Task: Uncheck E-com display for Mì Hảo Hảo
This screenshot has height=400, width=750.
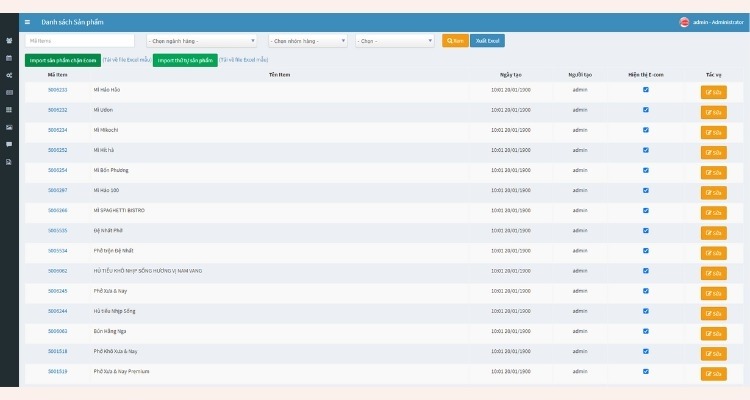Action: (x=646, y=89)
